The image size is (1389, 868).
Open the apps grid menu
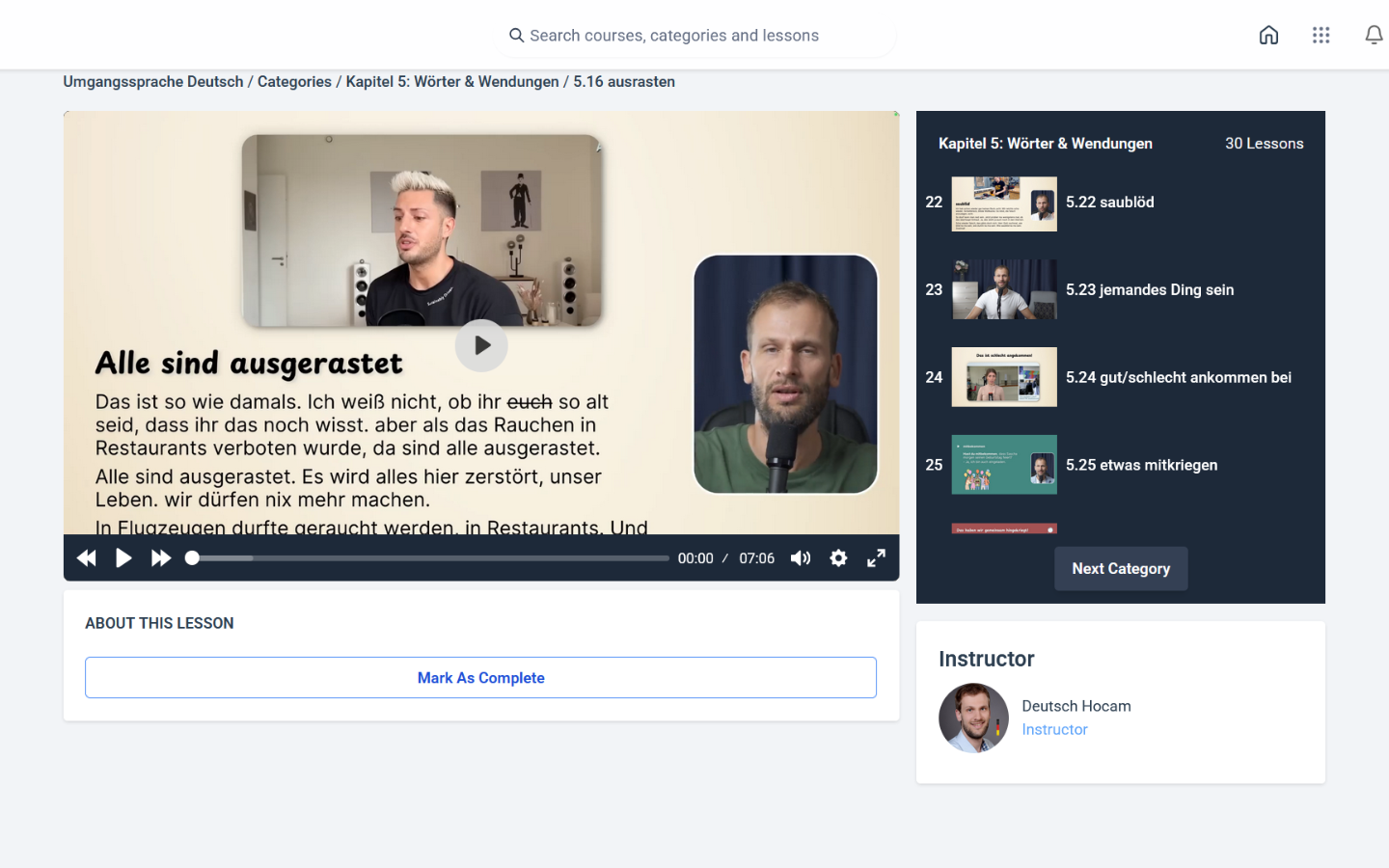(x=1321, y=36)
